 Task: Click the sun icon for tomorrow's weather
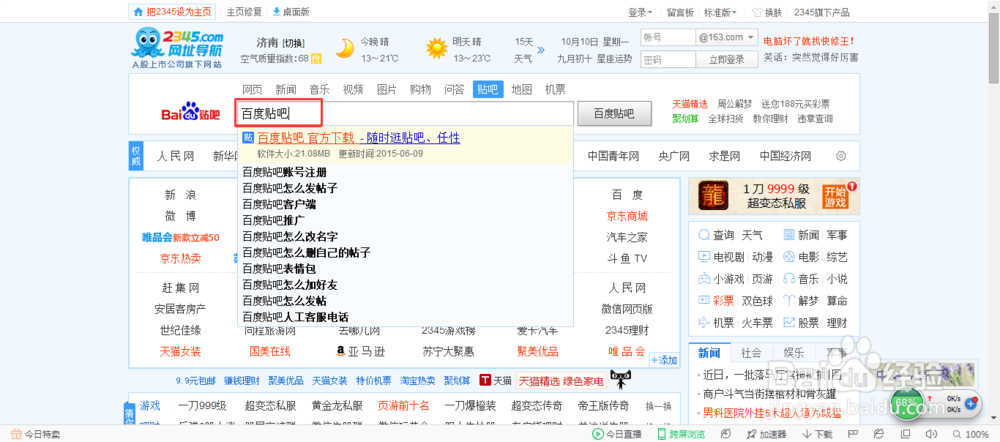[437, 48]
